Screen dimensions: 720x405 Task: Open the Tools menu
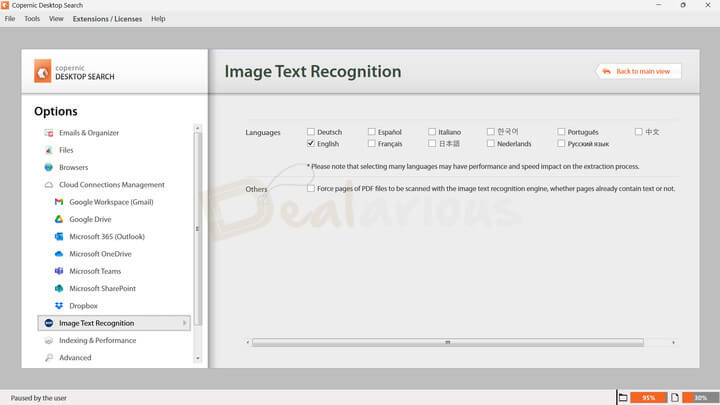[x=32, y=19]
